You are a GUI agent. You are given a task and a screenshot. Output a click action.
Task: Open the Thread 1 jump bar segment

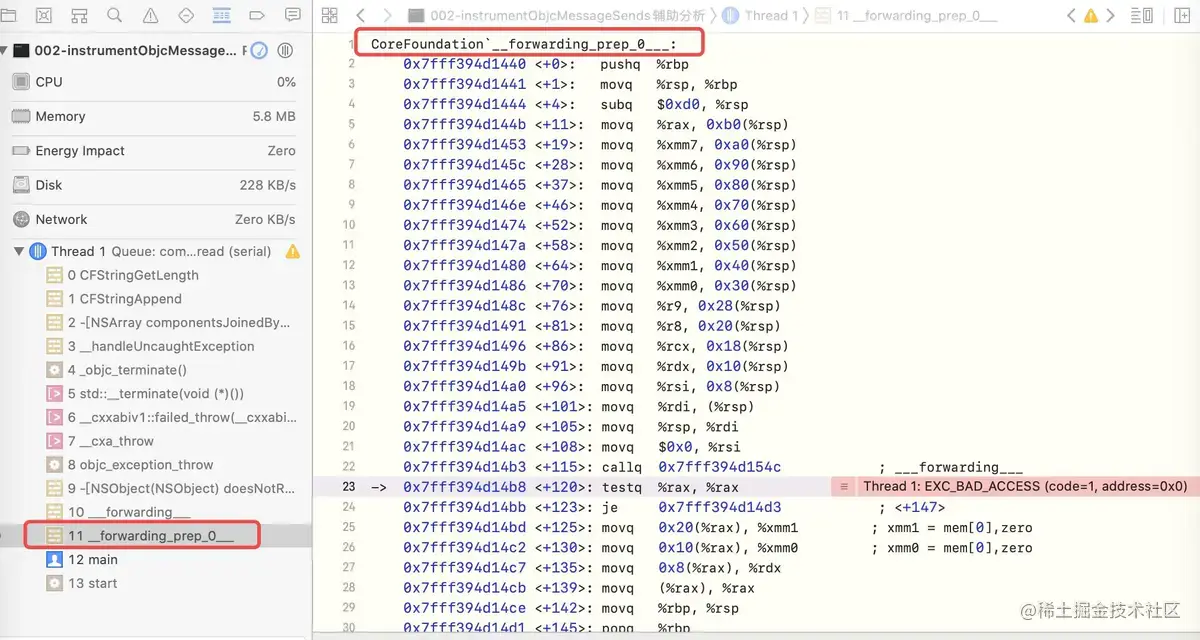[x=760, y=15]
